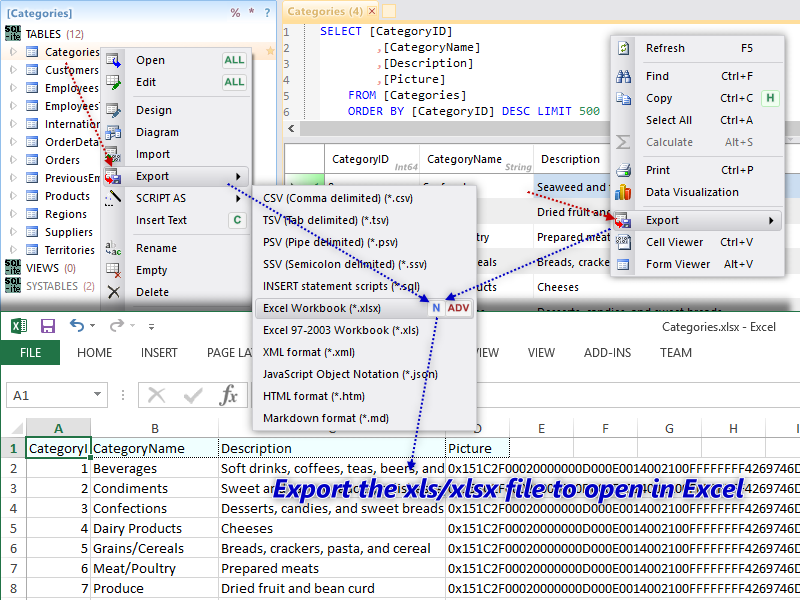Click the Export icon in grid context menu
800x600 pixels.
click(623, 220)
